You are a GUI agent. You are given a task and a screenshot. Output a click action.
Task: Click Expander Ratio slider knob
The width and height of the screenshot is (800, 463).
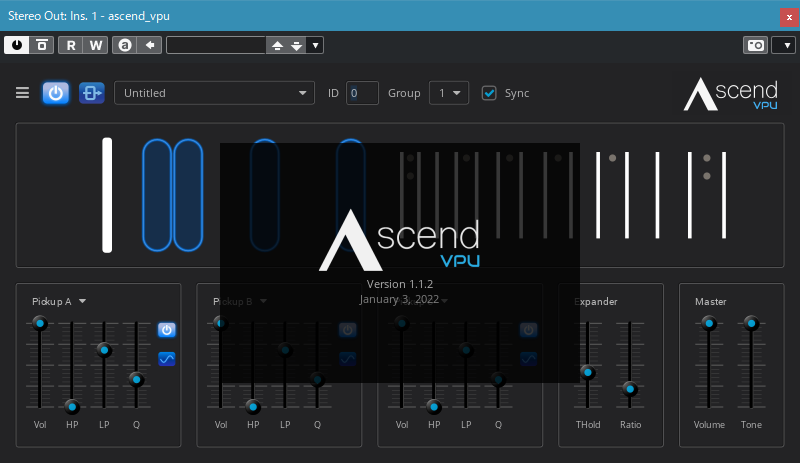(630, 389)
